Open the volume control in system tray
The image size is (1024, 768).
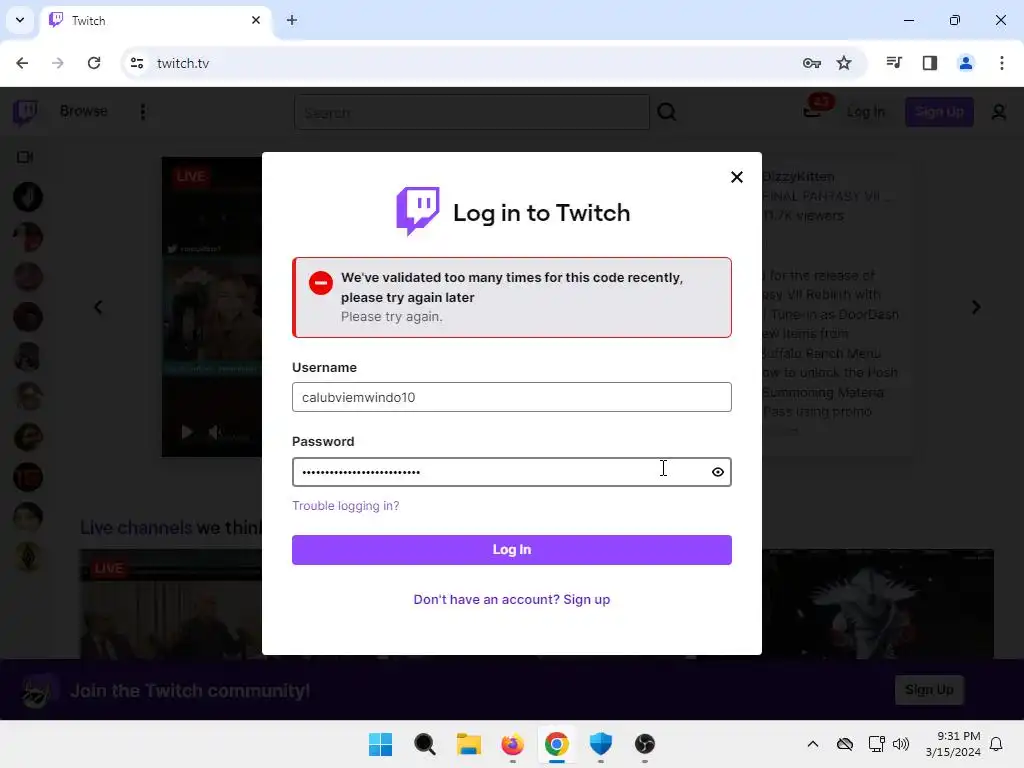pyautogui.click(x=901, y=744)
